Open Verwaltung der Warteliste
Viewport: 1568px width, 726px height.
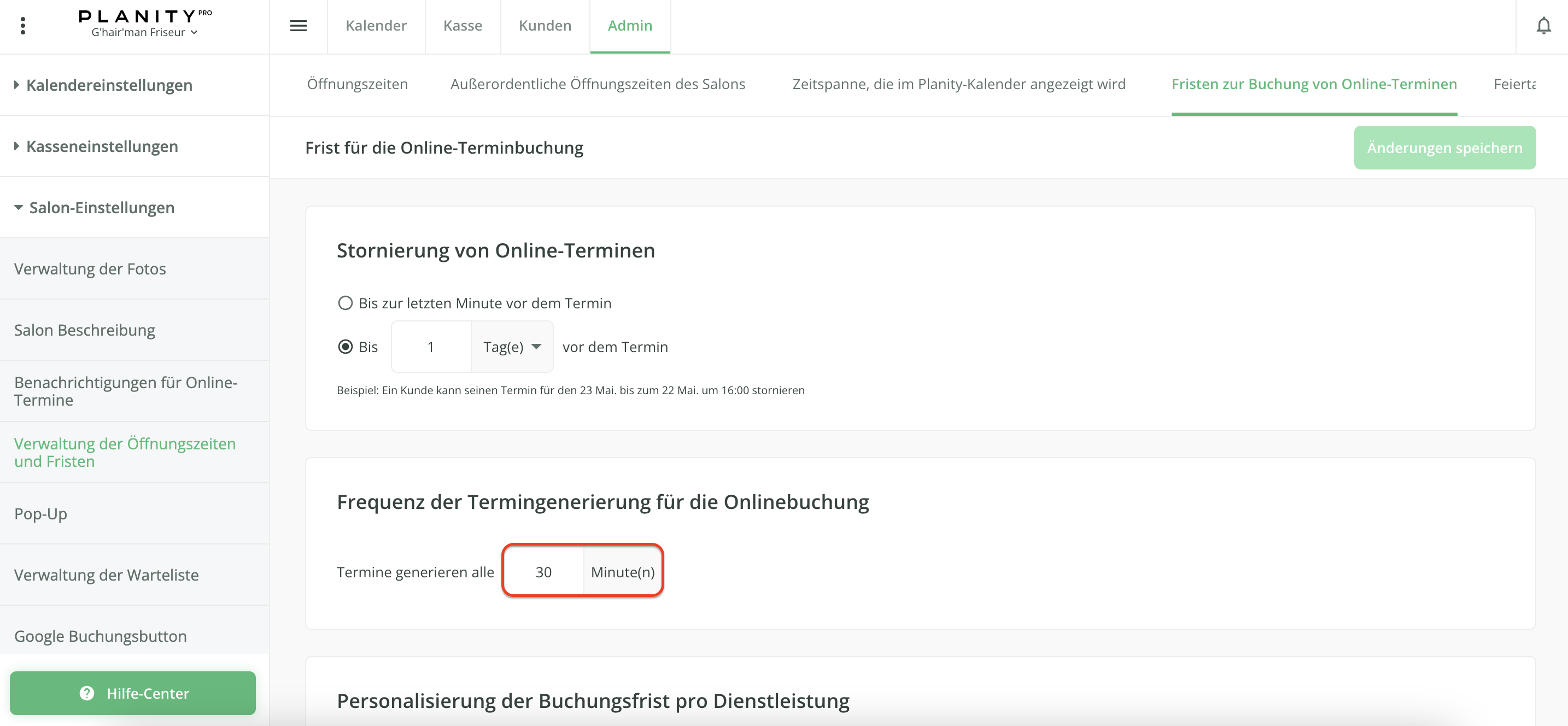[107, 575]
